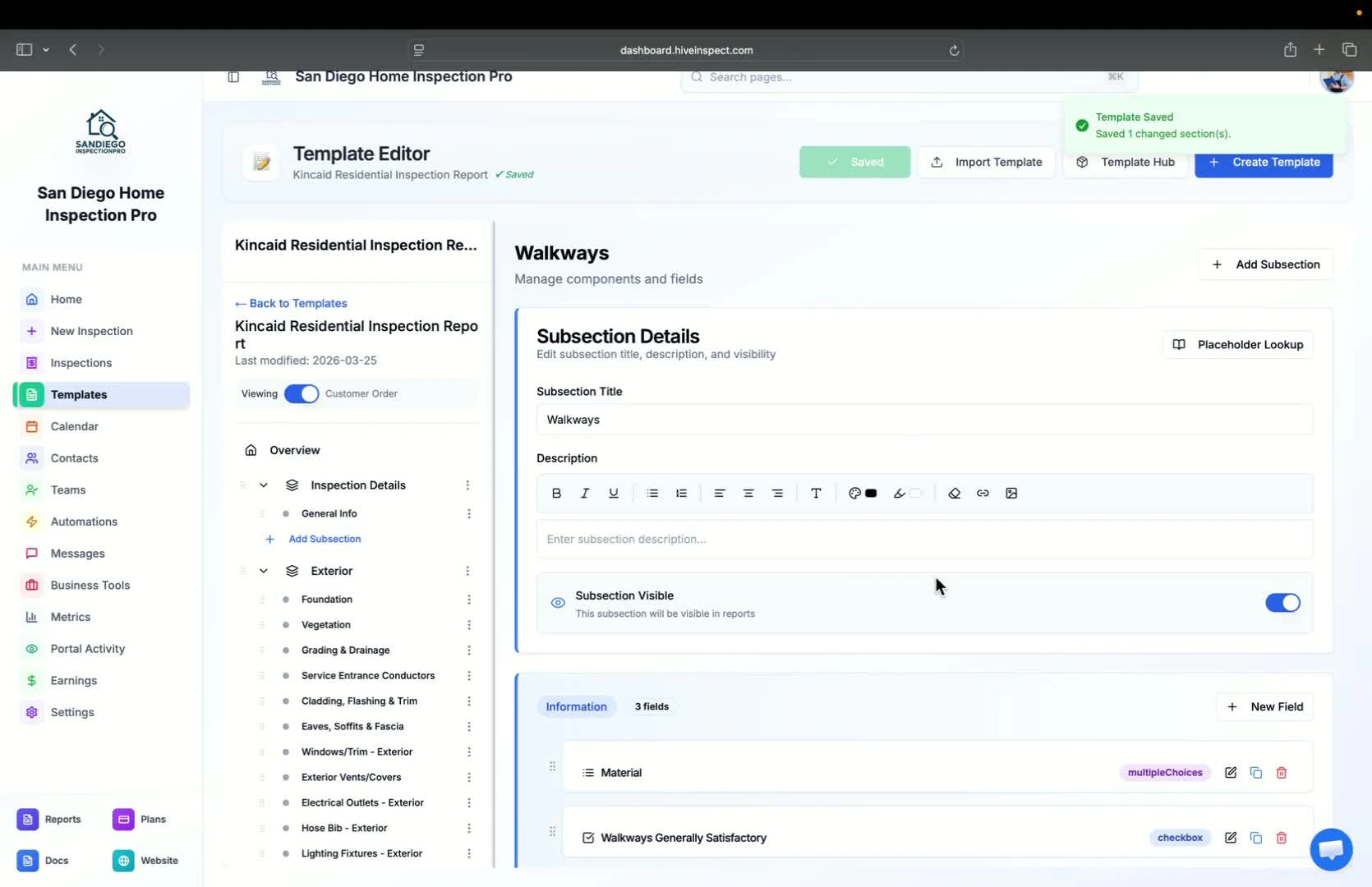The image size is (1372, 887).
Task: Collapse the Exterior section
Action: (264, 571)
